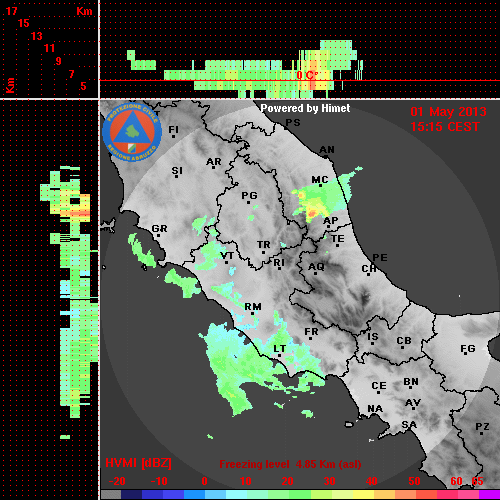Select the '-20' dBZ scale value
Image resolution: width=500 pixels, height=500 pixels.
[x=117, y=481]
